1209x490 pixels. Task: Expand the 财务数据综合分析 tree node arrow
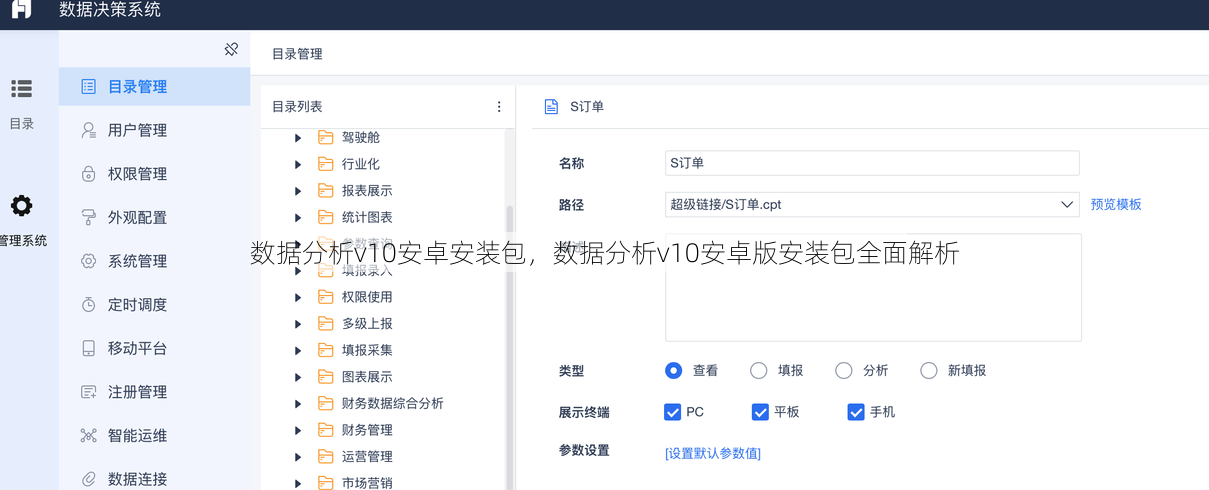click(298, 403)
